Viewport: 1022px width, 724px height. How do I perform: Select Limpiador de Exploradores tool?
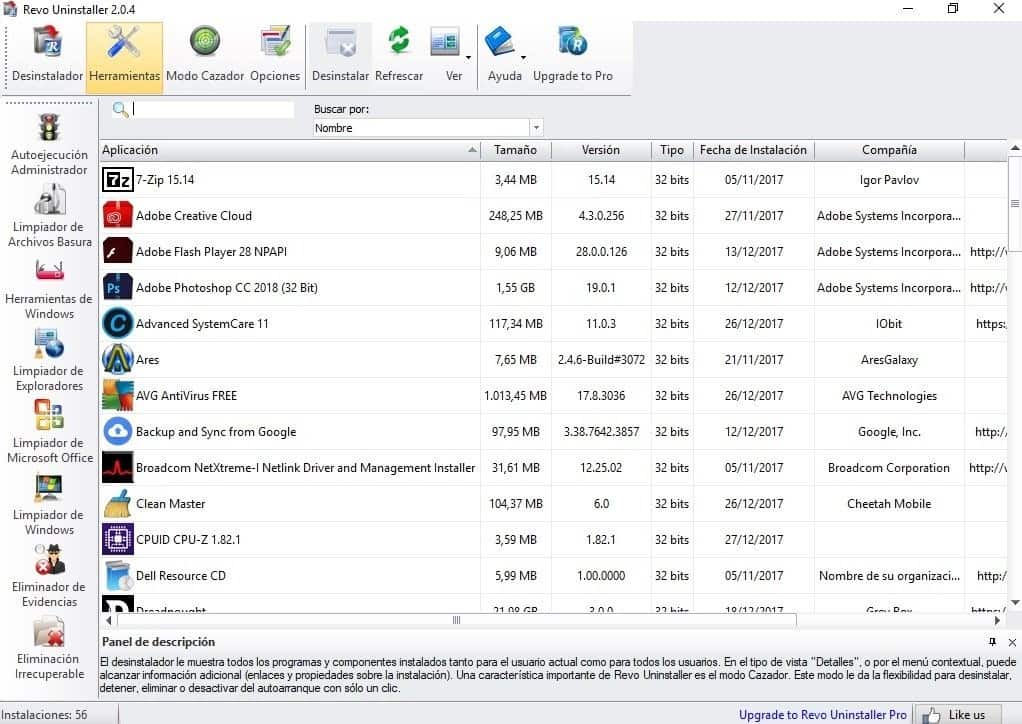pyautogui.click(x=49, y=360)
